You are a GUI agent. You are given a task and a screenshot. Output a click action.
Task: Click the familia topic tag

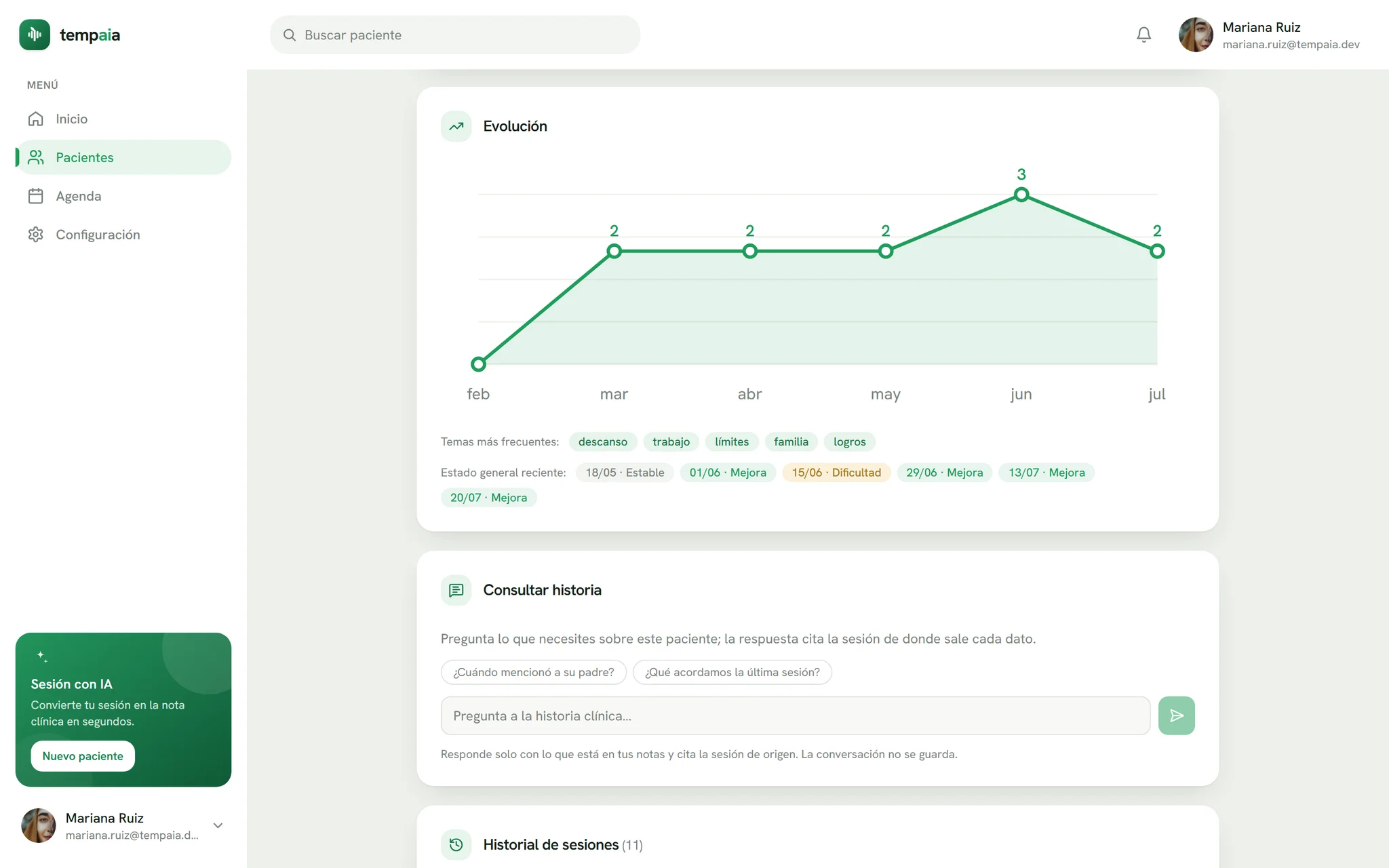791,441
